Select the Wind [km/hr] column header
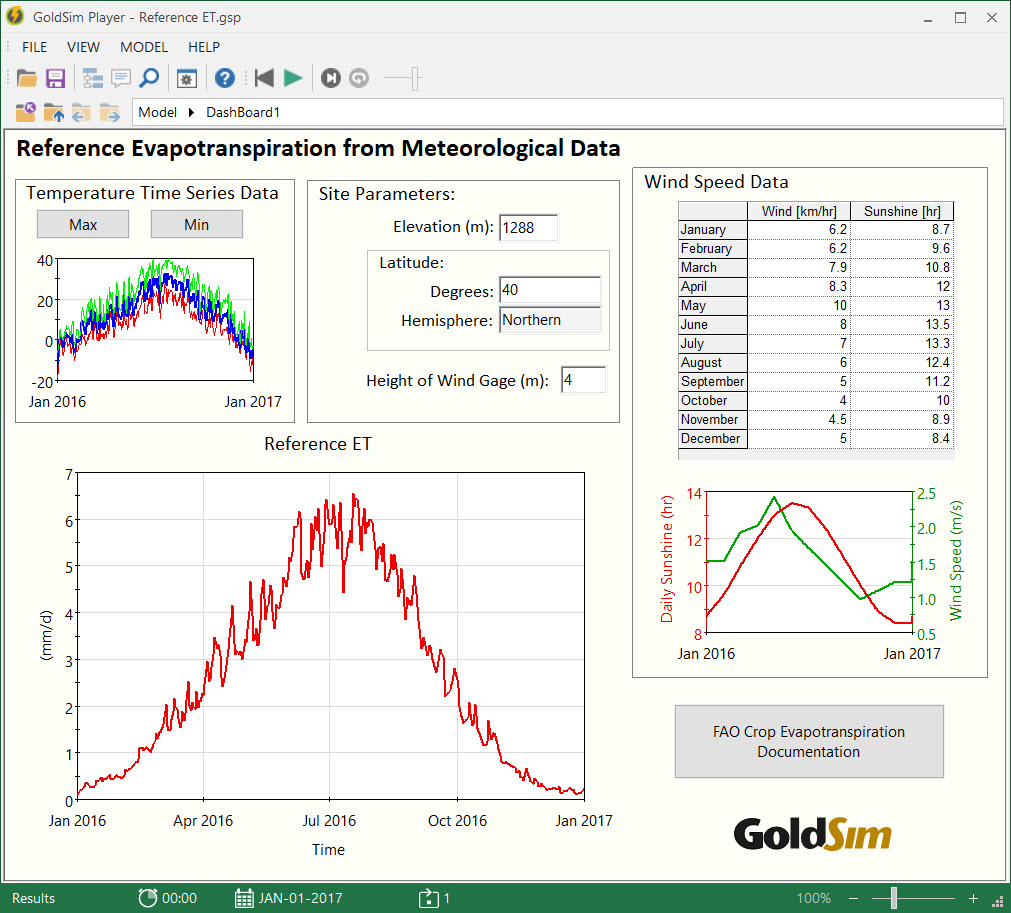The height and width of the screenshot is (913, 1011). click(799, 211)
